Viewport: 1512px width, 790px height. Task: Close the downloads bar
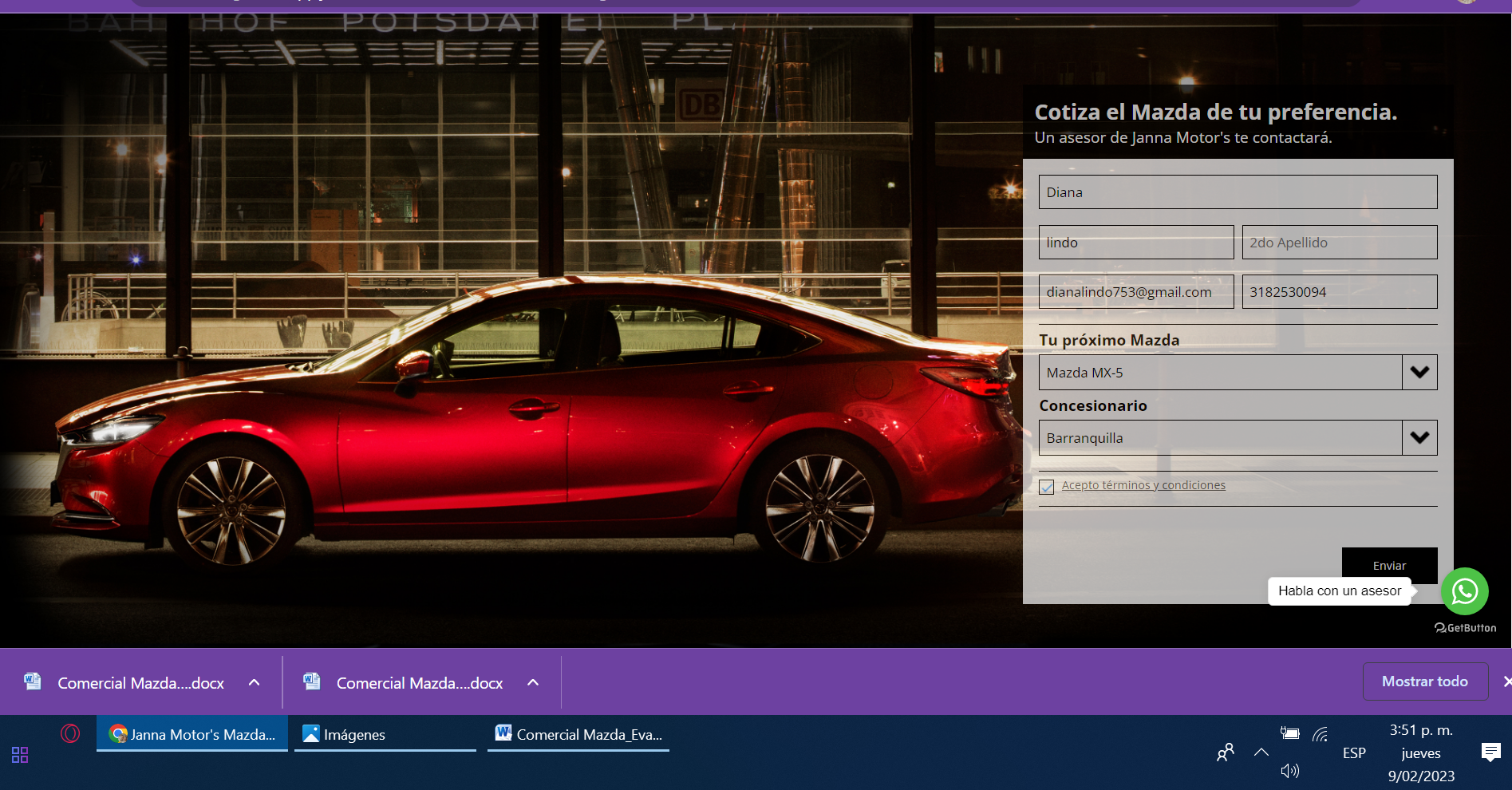coord(1506,681)
